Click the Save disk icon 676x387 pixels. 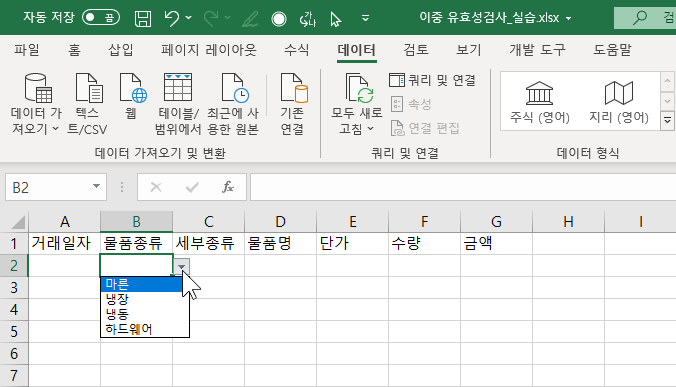(143, 18)
